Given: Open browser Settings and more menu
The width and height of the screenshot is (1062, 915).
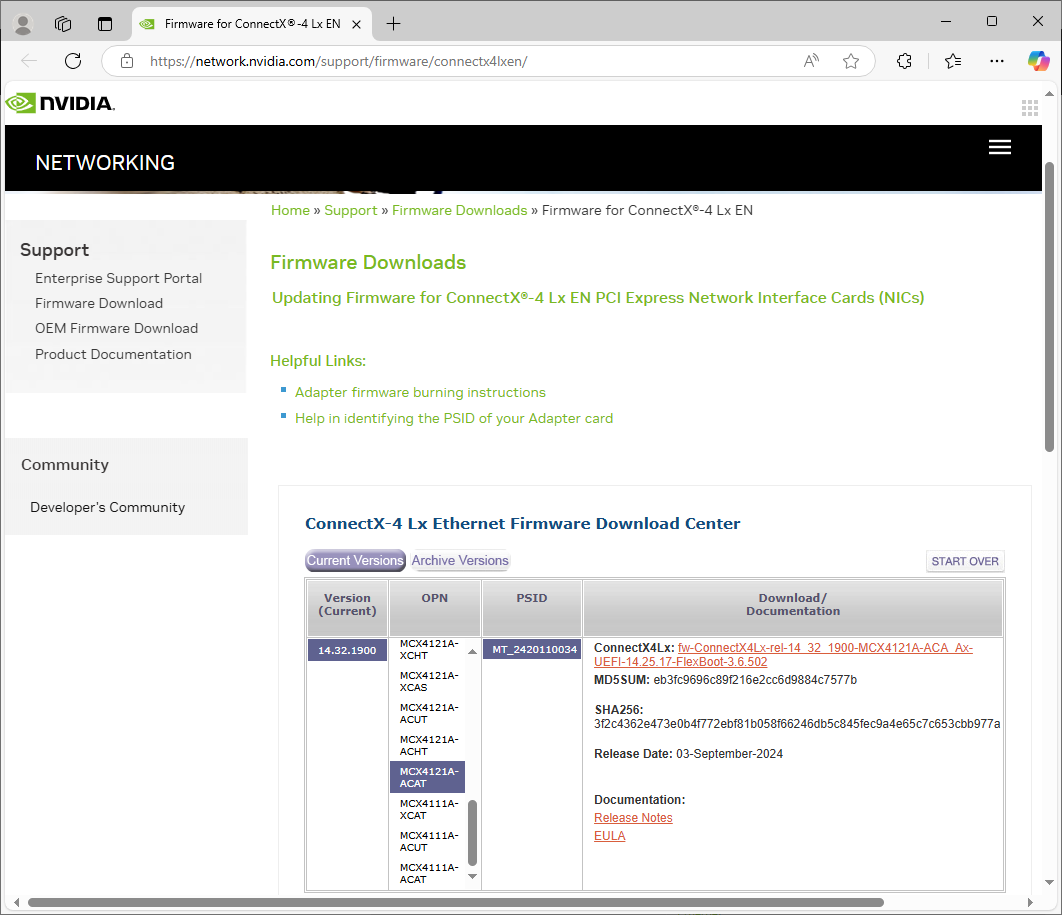Looking at the screenshot, I should click(x=996, y=61).
